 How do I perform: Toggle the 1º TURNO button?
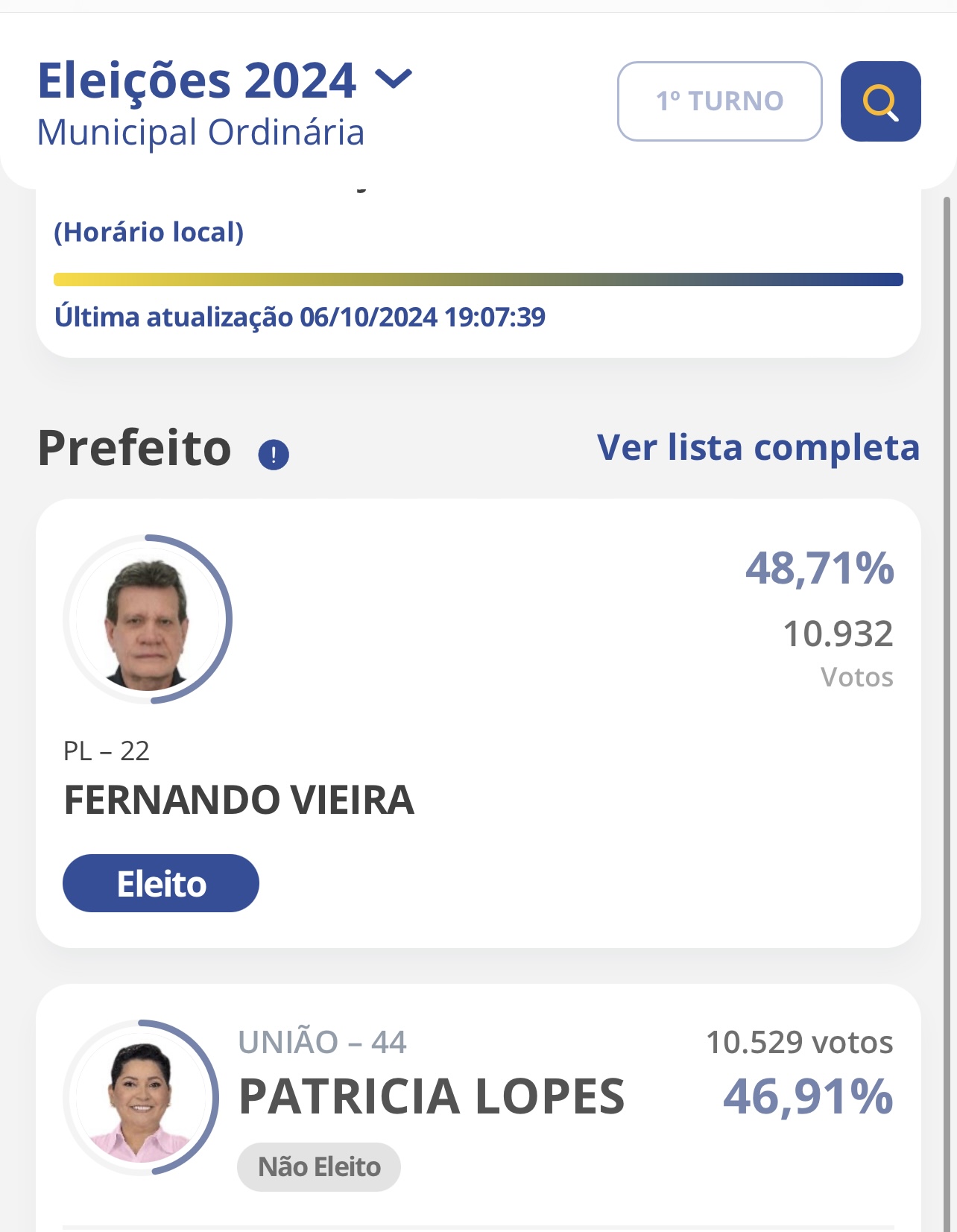[x=719, y=101]
